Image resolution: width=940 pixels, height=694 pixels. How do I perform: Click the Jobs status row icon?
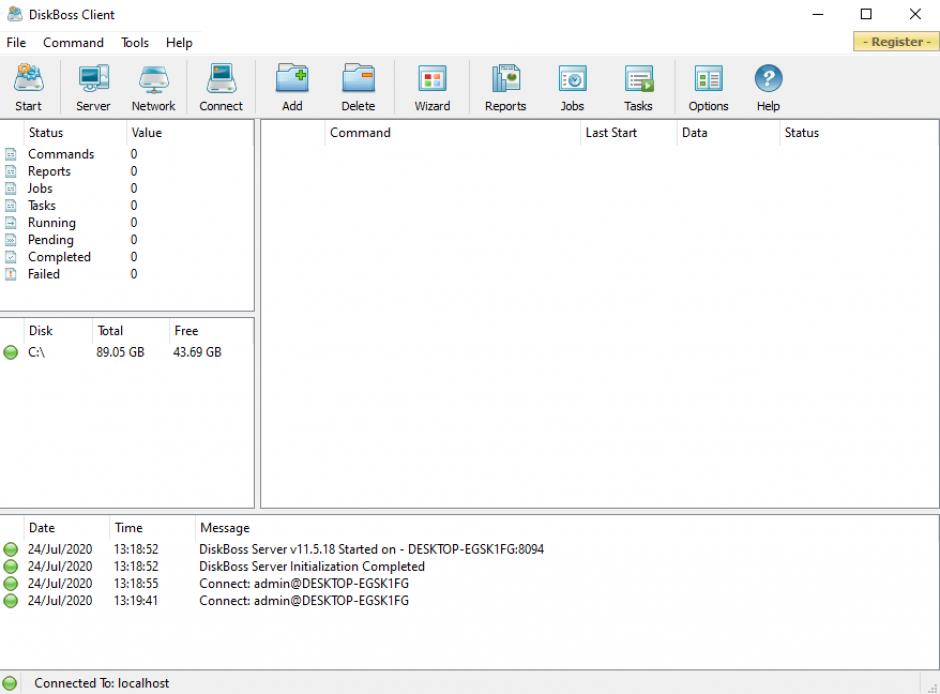click(11, 188)
